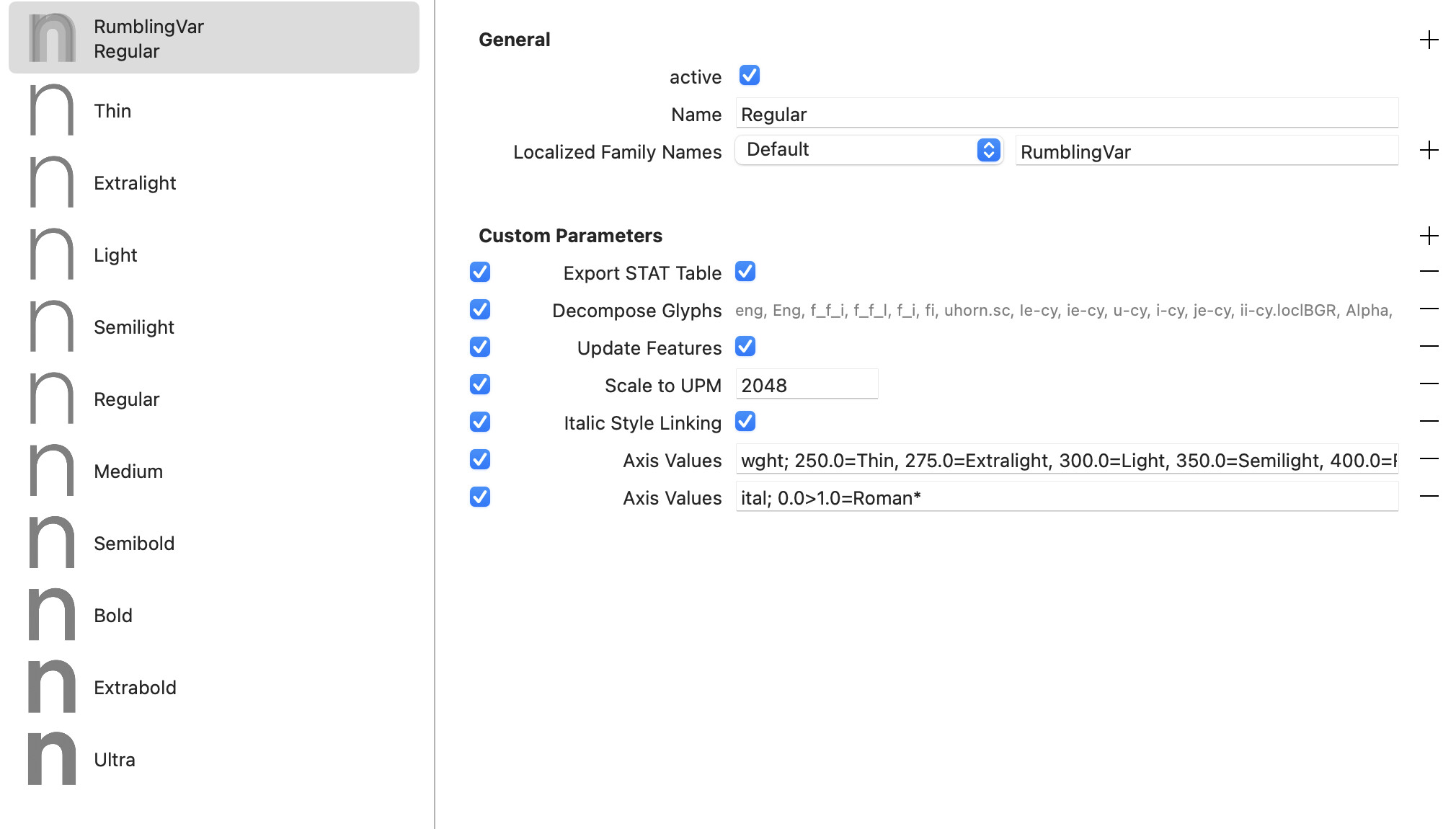Remove the ital Axis Values parameter
This screenshot has width=1456, height=829.
(1429, 497)
